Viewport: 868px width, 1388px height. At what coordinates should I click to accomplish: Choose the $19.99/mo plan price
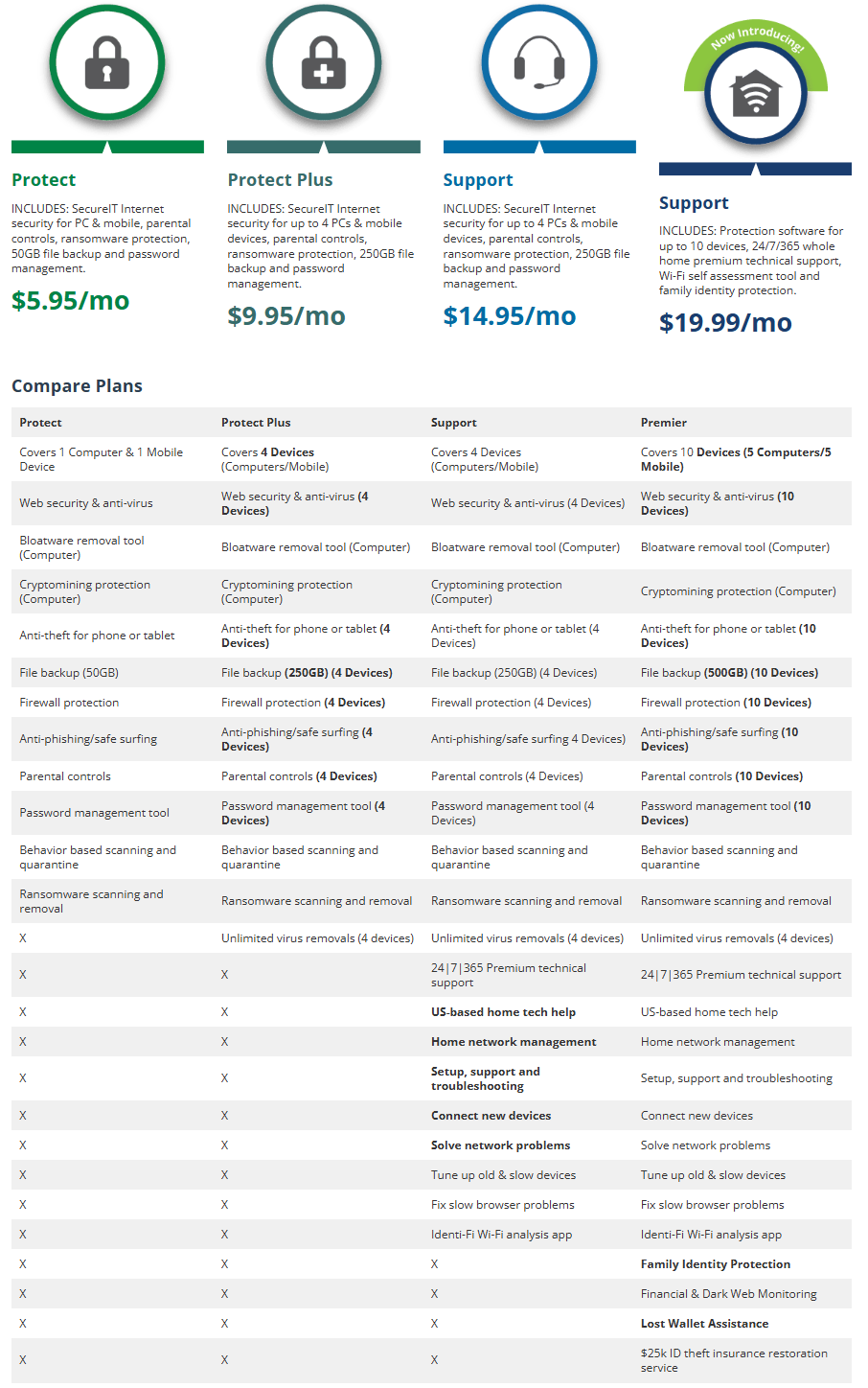(x=725, y=323)
